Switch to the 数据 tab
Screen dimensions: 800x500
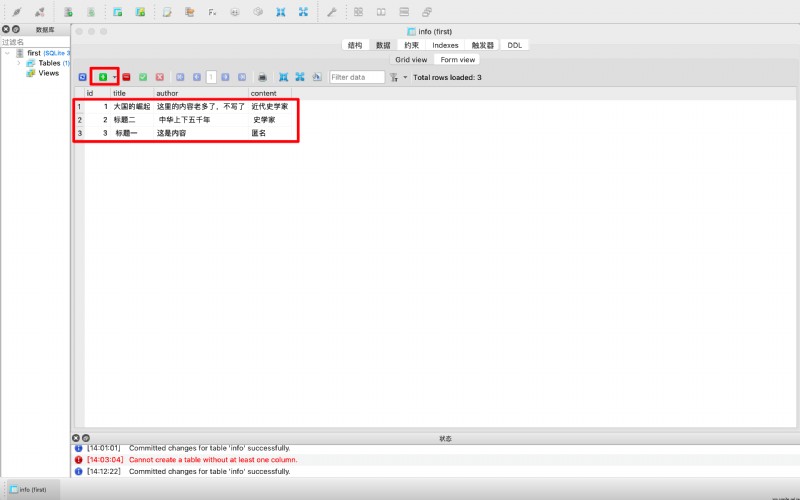(383, 45)
